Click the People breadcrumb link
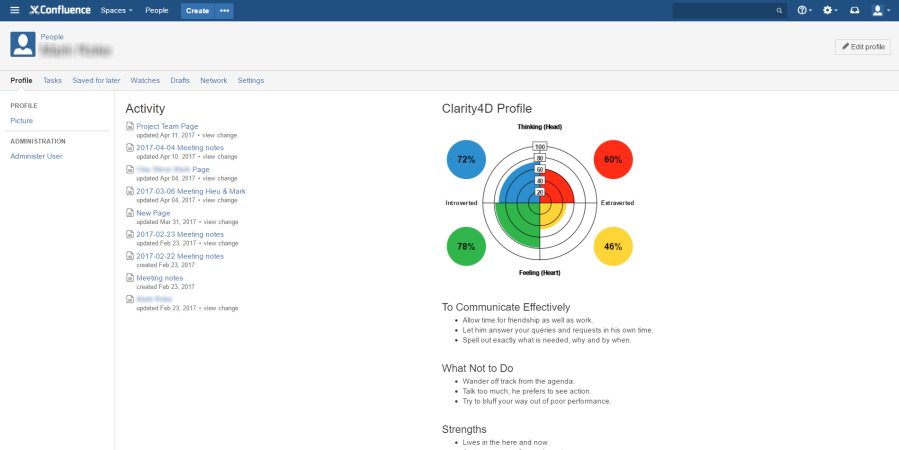Screen dimensions: 899x450 (x=52, y=37)
